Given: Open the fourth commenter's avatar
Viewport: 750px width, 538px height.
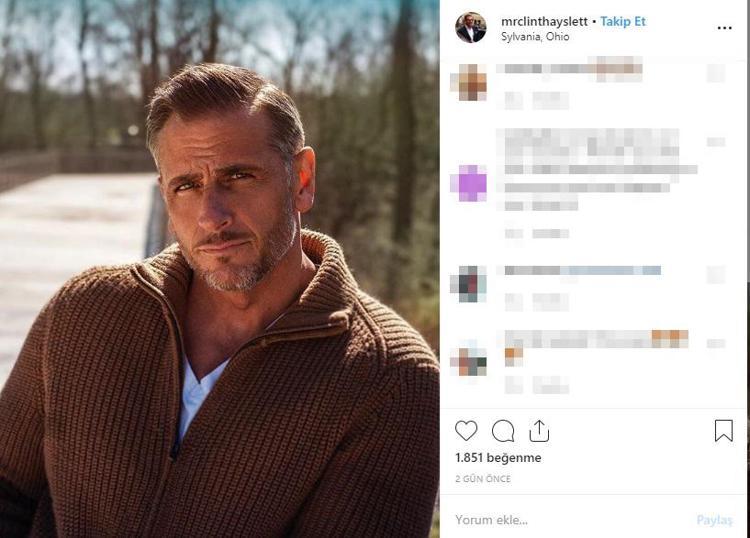Looking at the screenshot, I should tap(469, 358).
